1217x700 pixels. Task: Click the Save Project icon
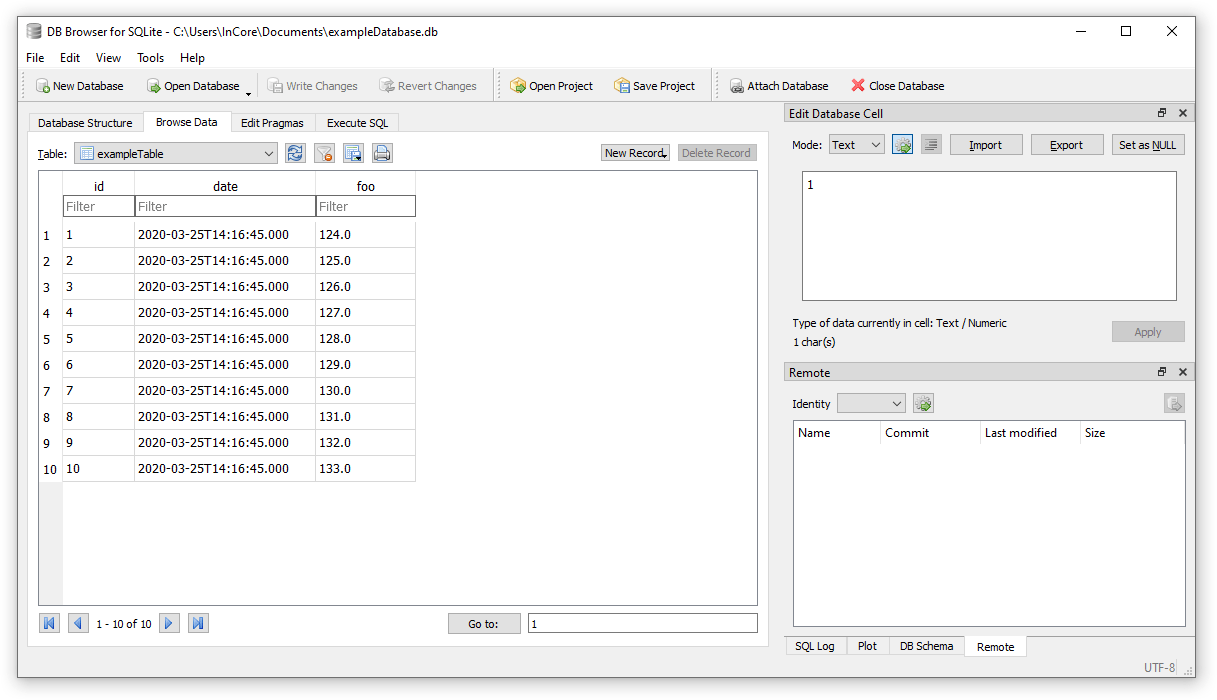(x=622, y=86)
